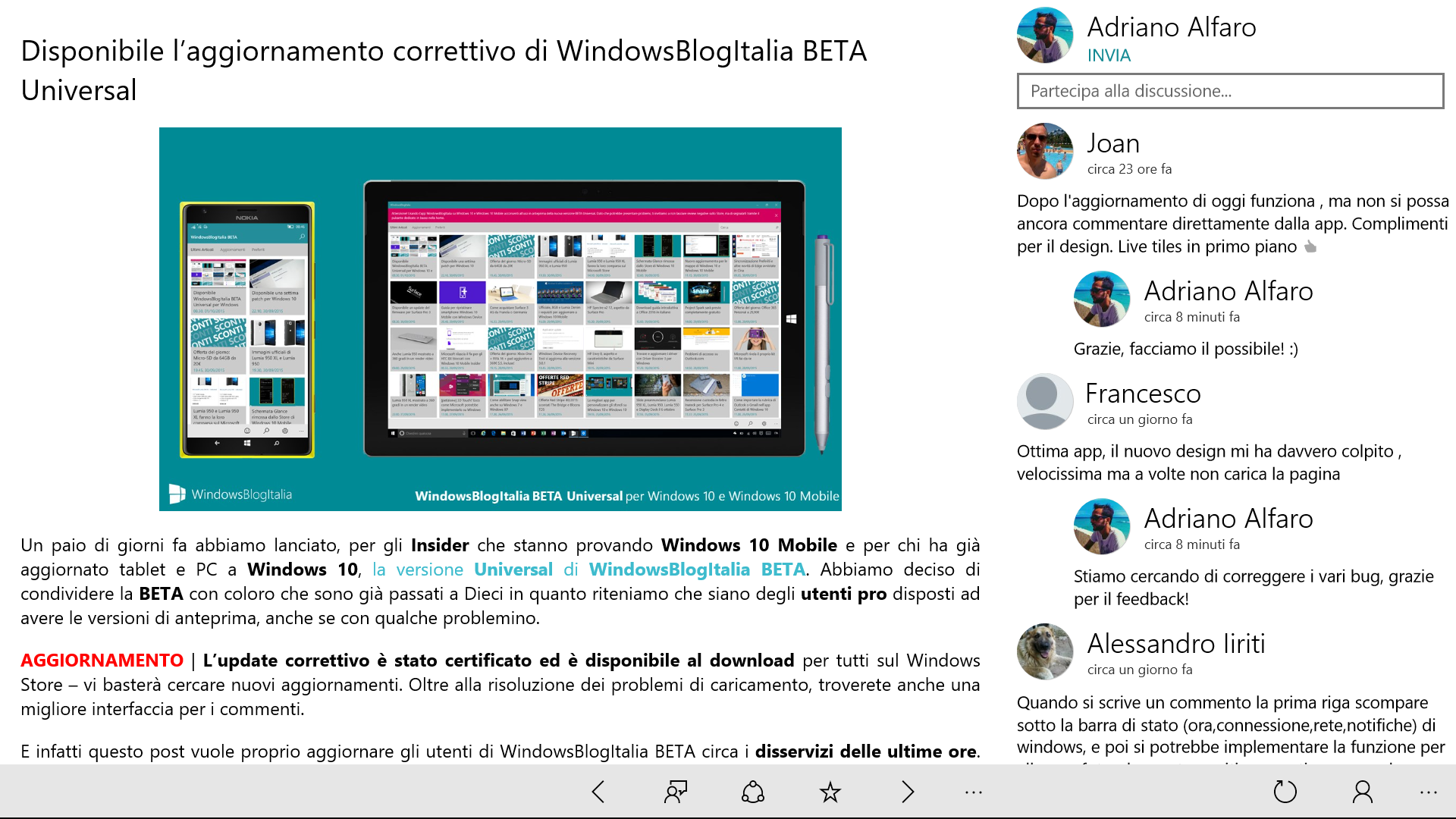
Task: Open more options beside account icon
Action: click(x=1429, y=792)
